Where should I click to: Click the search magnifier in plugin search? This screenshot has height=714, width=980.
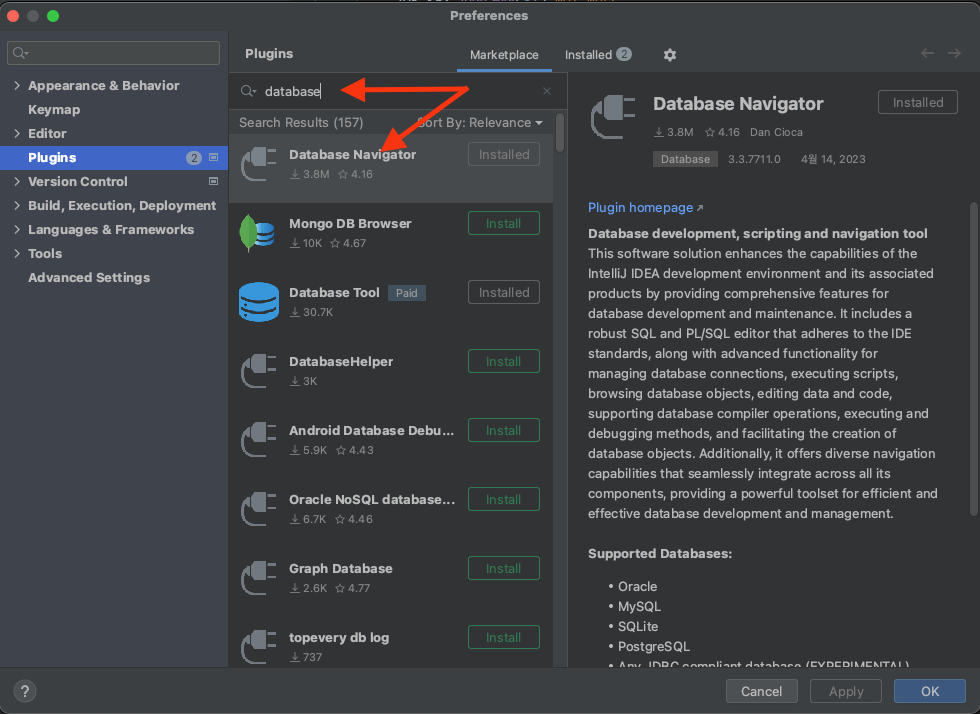(248, 91)
